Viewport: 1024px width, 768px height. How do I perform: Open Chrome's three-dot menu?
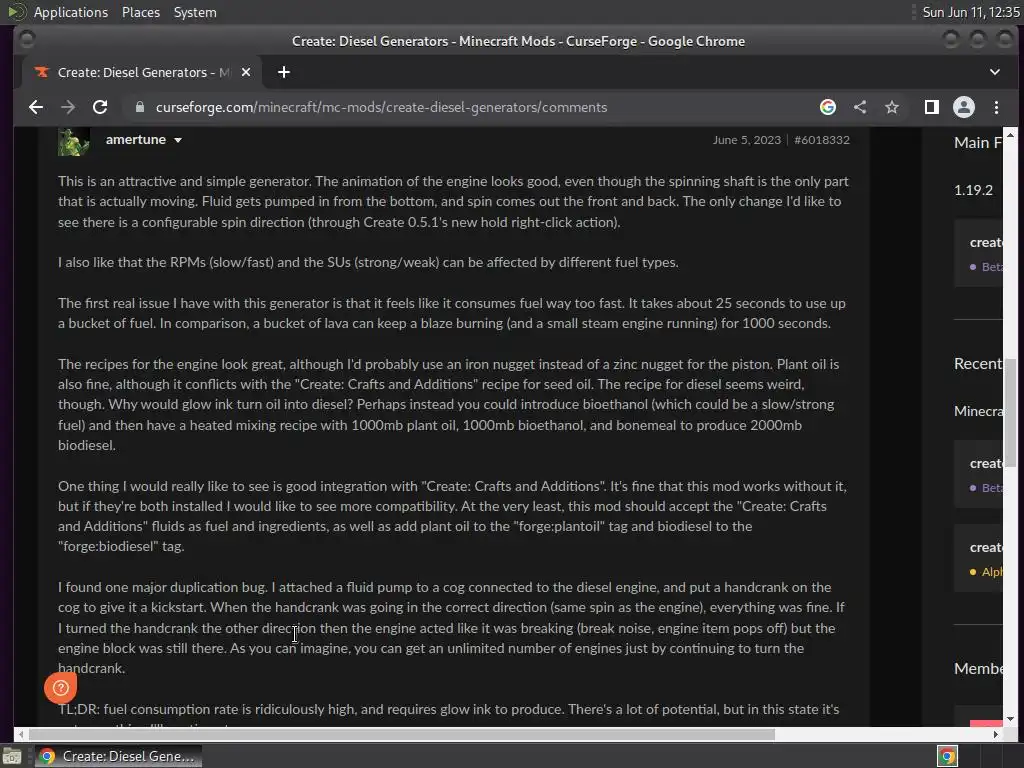(x=996, y=107)
